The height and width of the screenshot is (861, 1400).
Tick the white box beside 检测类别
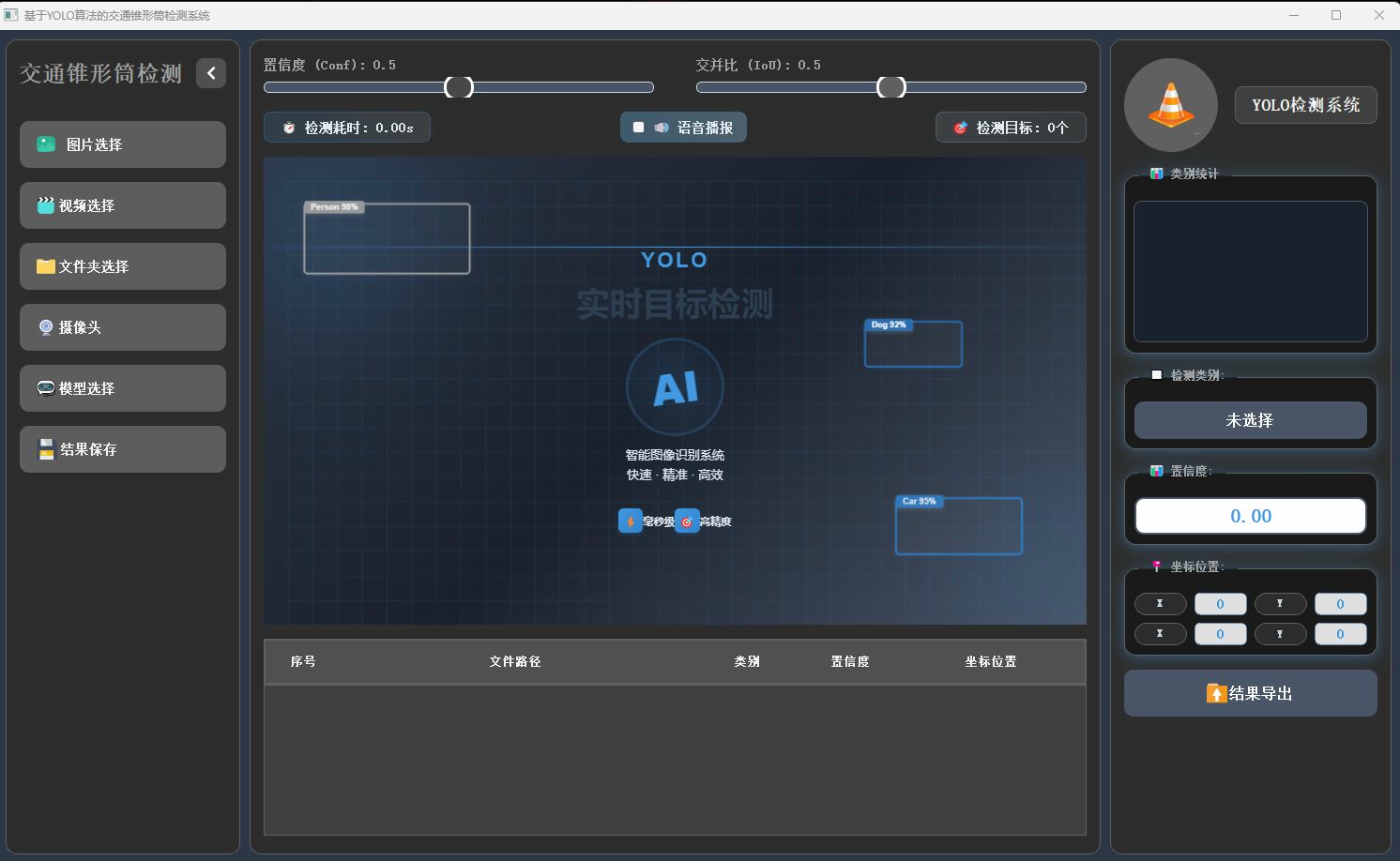[x=1156, y=375]
